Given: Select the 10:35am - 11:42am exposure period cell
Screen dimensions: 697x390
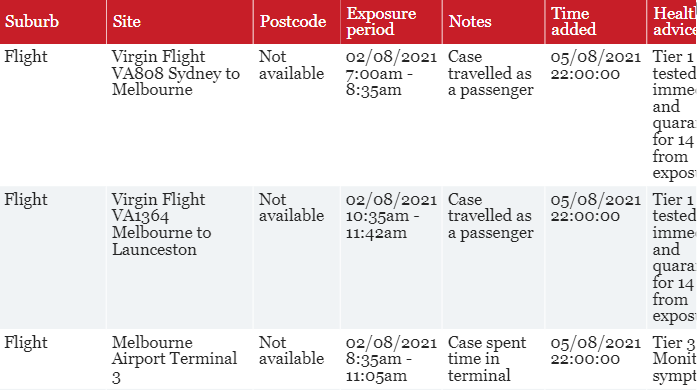Looking at the screenshot, I should (391, 258).
